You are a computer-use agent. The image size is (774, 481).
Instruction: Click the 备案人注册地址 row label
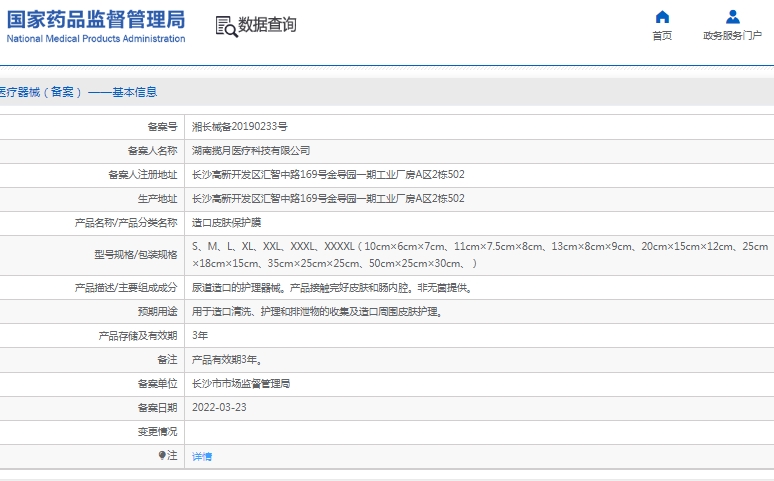[x=143, y=174]
